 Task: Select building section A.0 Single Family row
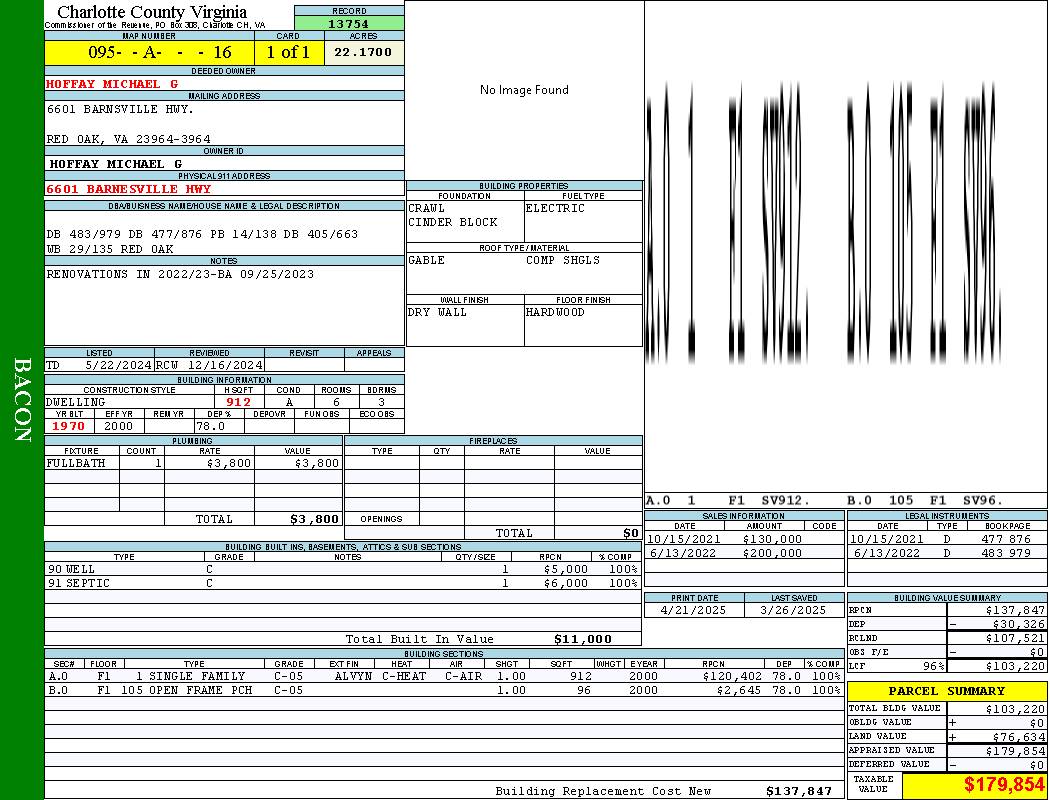click(x=444, y=676)
